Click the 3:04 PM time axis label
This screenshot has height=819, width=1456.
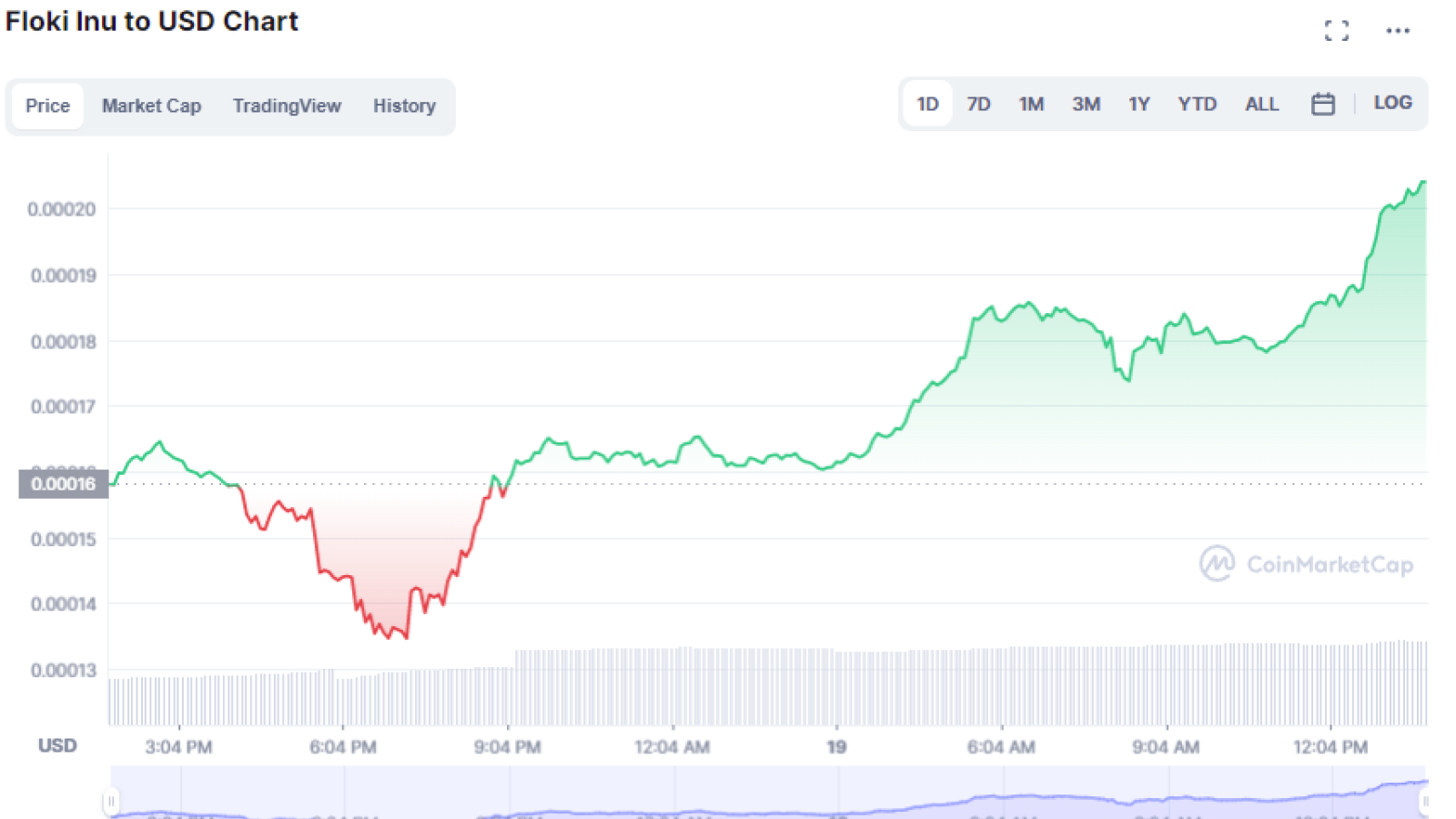coord(178,747)
